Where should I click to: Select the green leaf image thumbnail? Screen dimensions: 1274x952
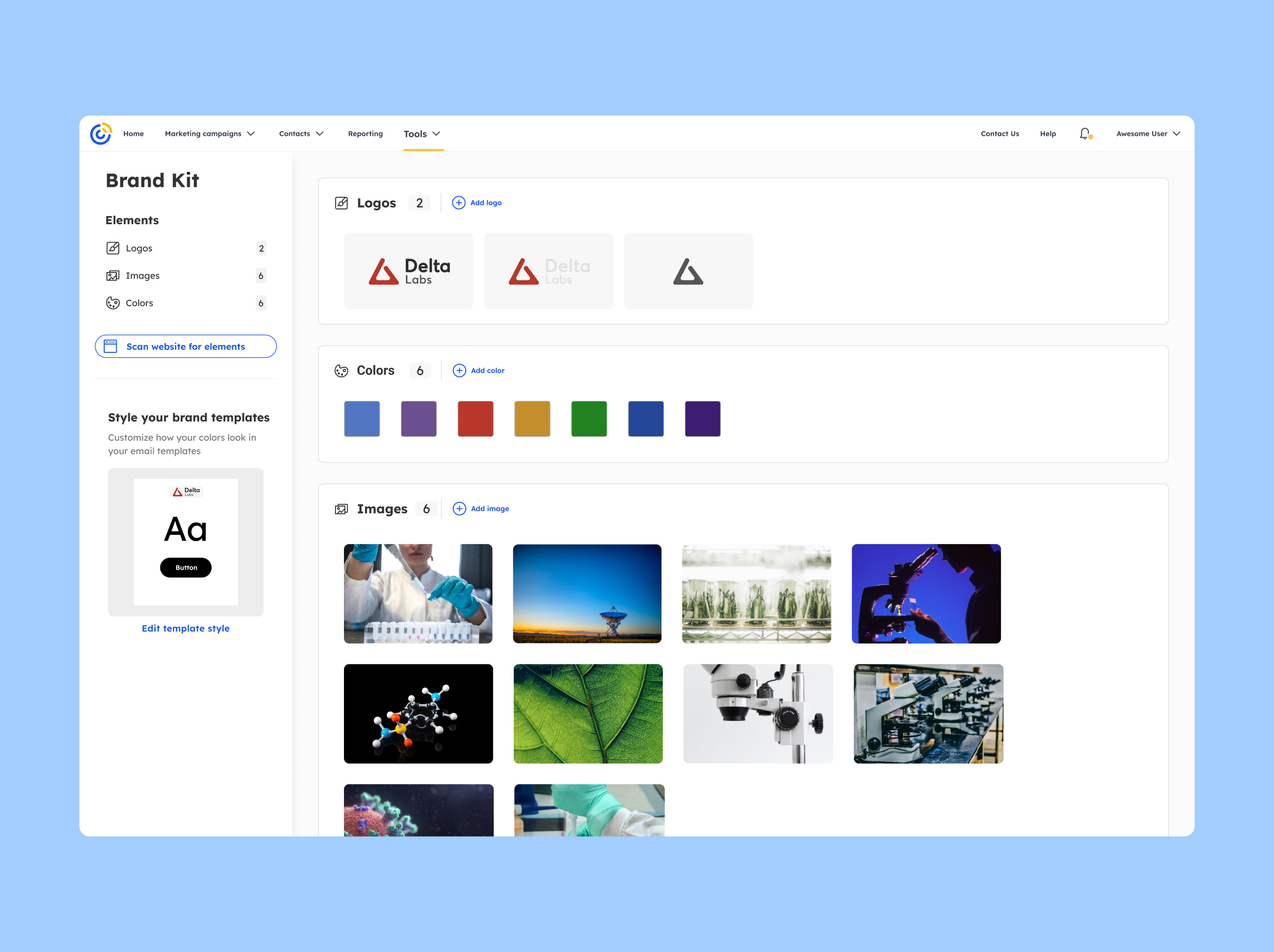pos(588,713)
